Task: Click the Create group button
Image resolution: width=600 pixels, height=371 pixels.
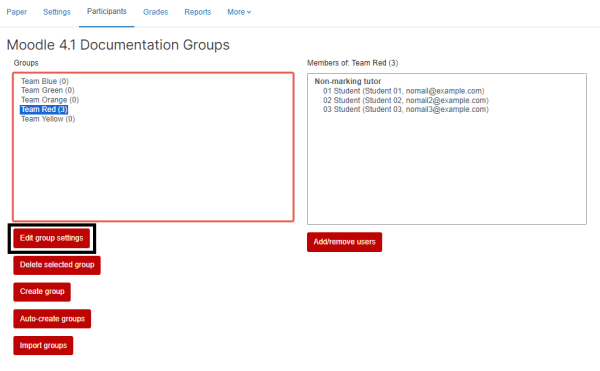Action: point(42,292)
